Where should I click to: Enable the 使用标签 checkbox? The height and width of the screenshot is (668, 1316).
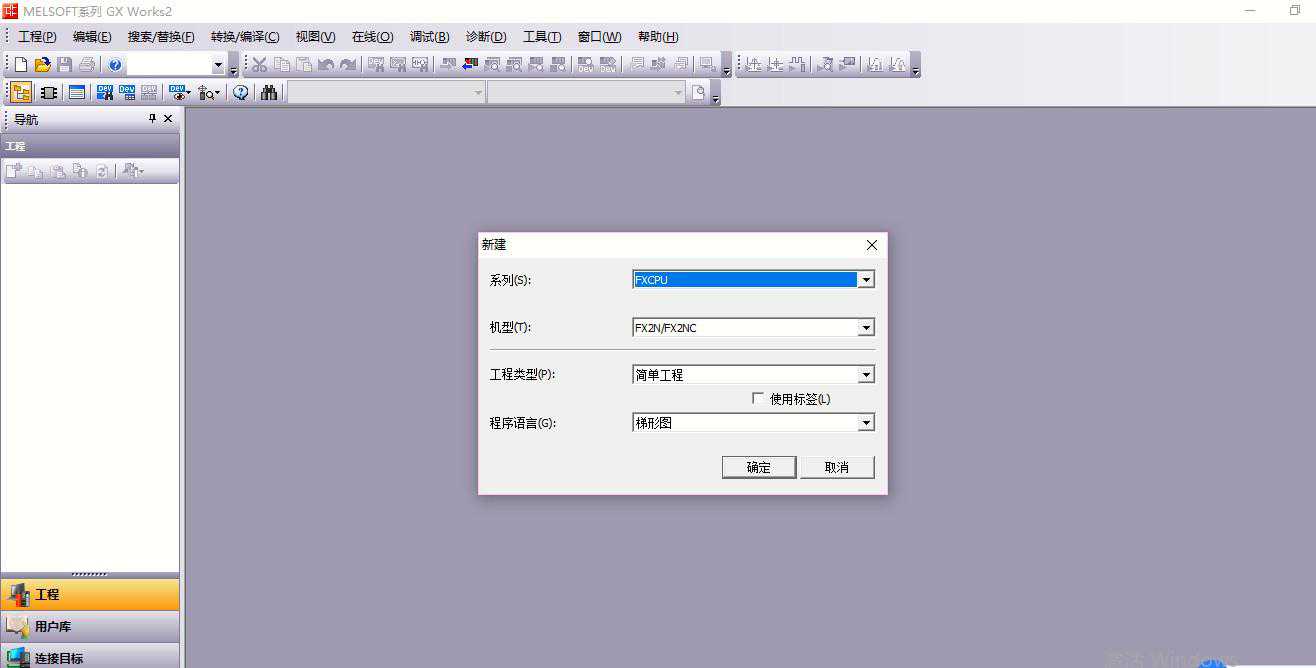pyautogui.click(x=758, y=398)
